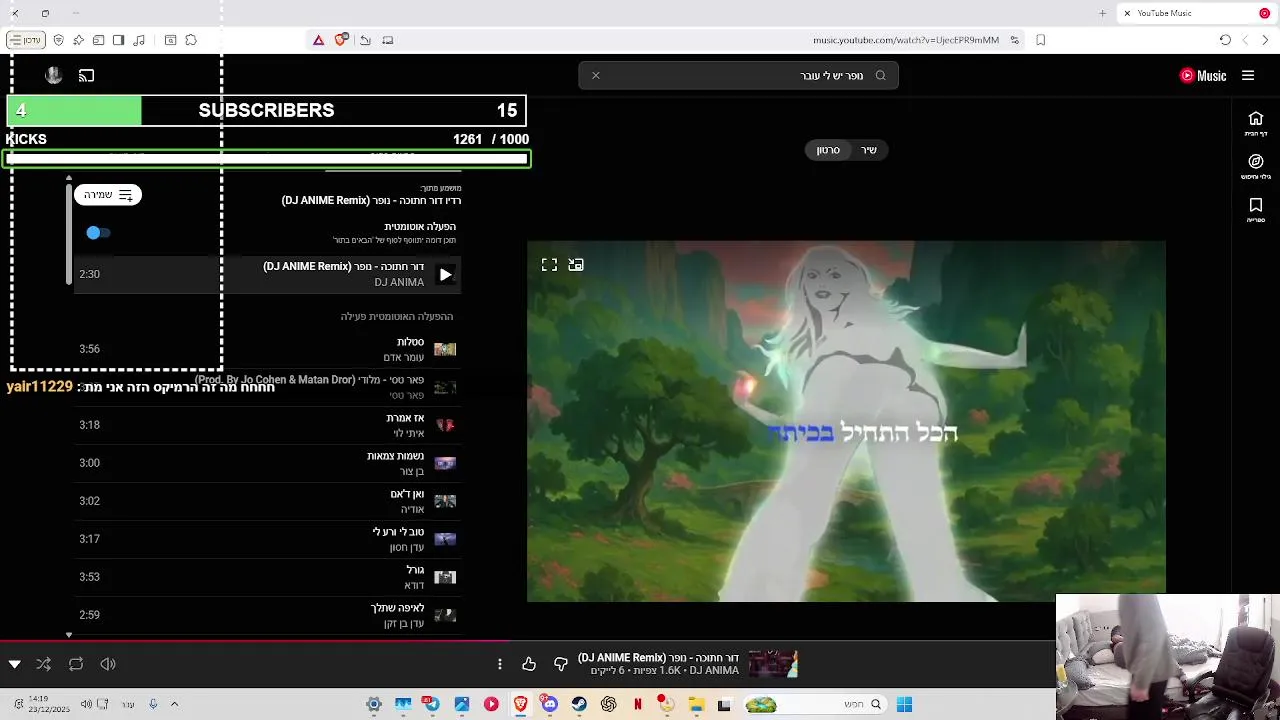Image resolution: width=1280 pixels, height=720 pixels.
Task: Show hidden tray icons chevron
Action: pyautogui.click(x=174, y=704)
